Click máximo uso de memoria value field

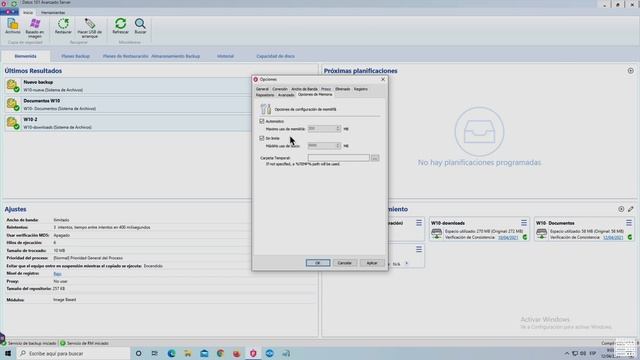[322, 129]
